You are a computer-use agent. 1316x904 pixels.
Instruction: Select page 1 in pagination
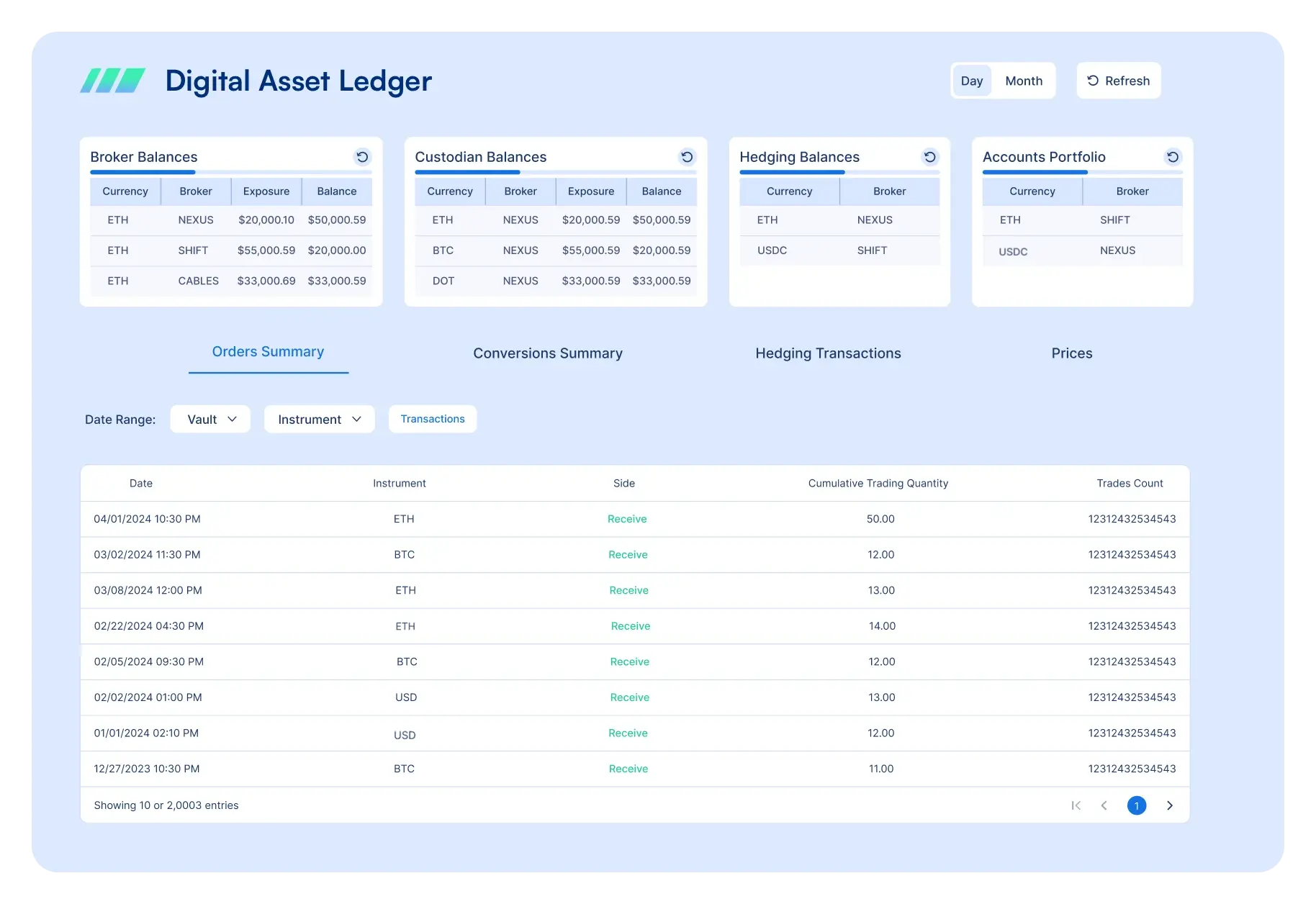(1137, 805)
